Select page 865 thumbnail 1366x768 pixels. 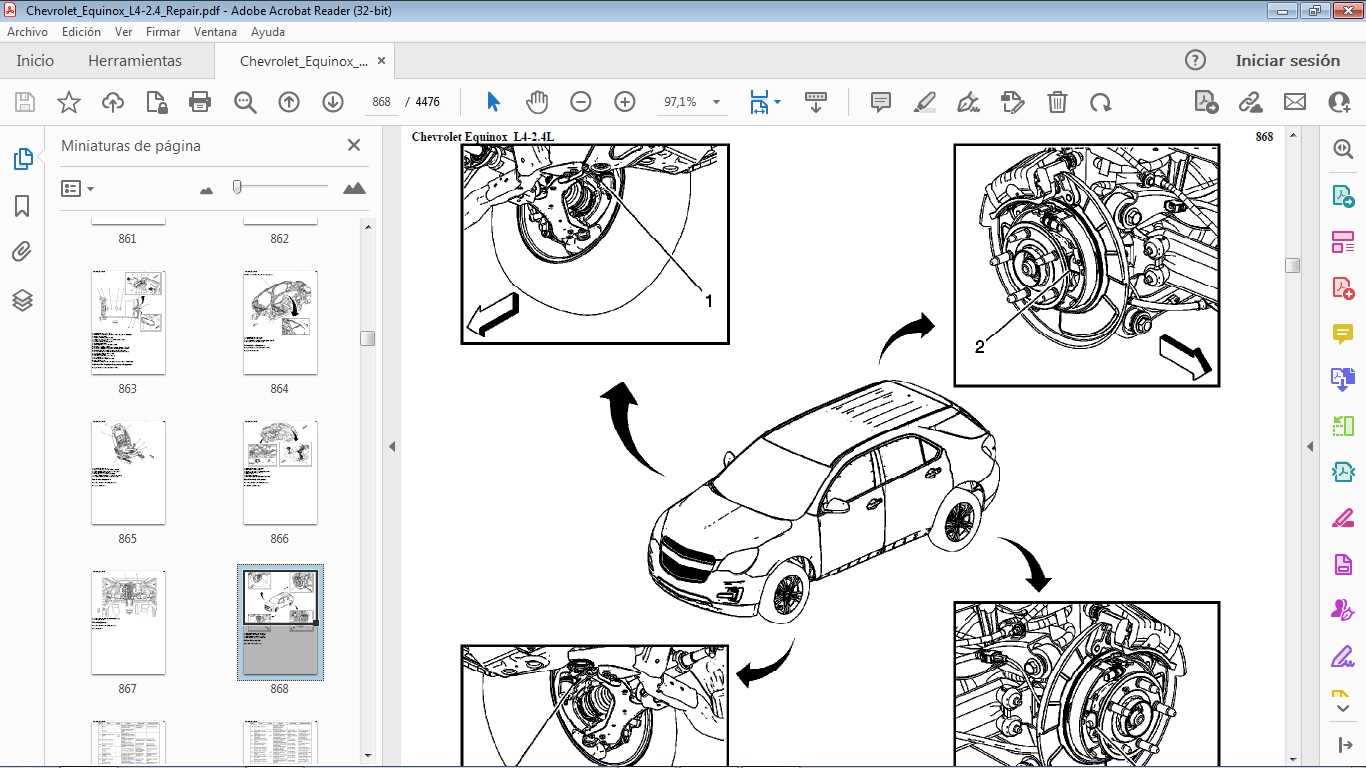click(128, 472)
